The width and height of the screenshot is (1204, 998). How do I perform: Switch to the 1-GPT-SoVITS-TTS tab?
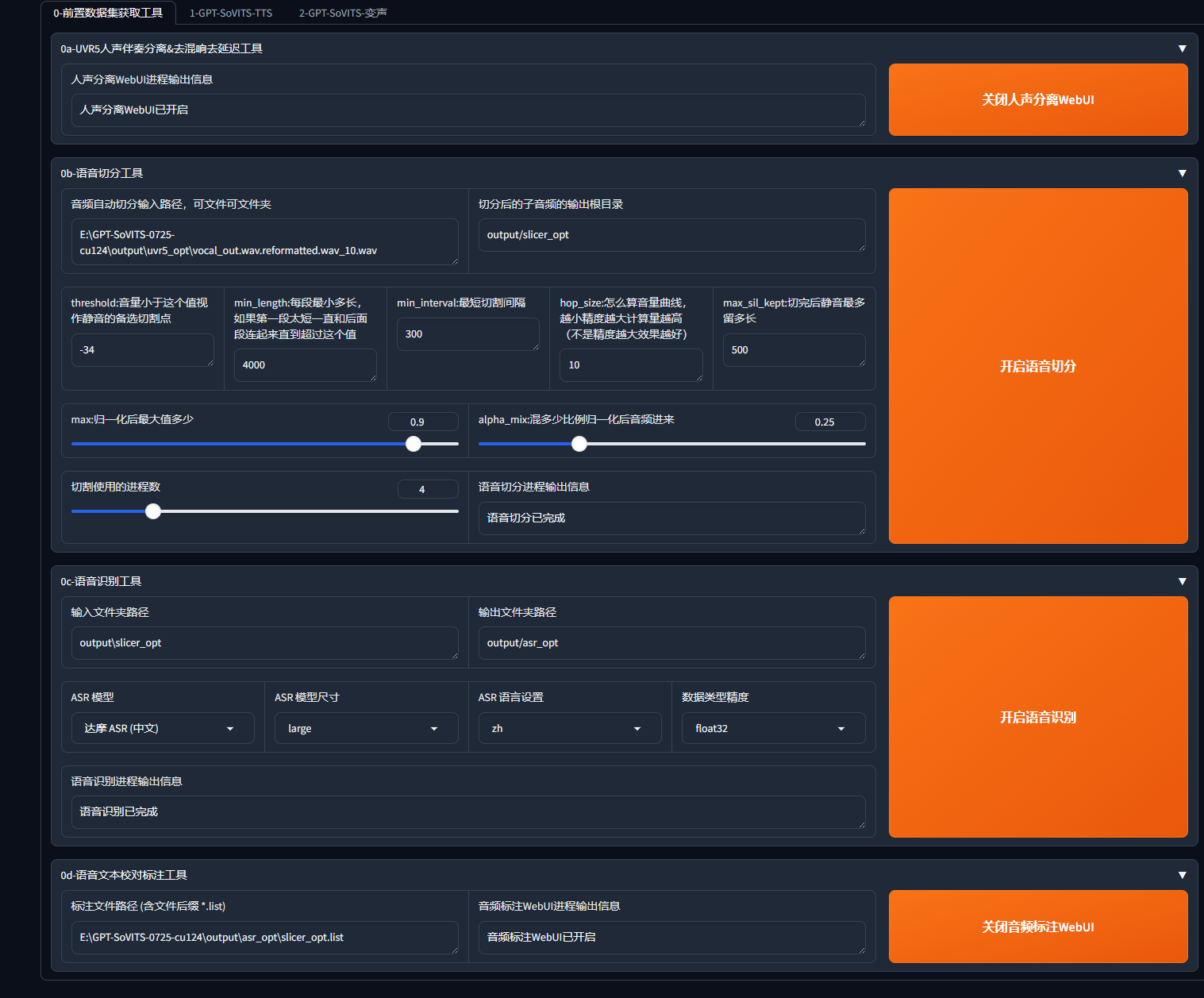point(230,13)
